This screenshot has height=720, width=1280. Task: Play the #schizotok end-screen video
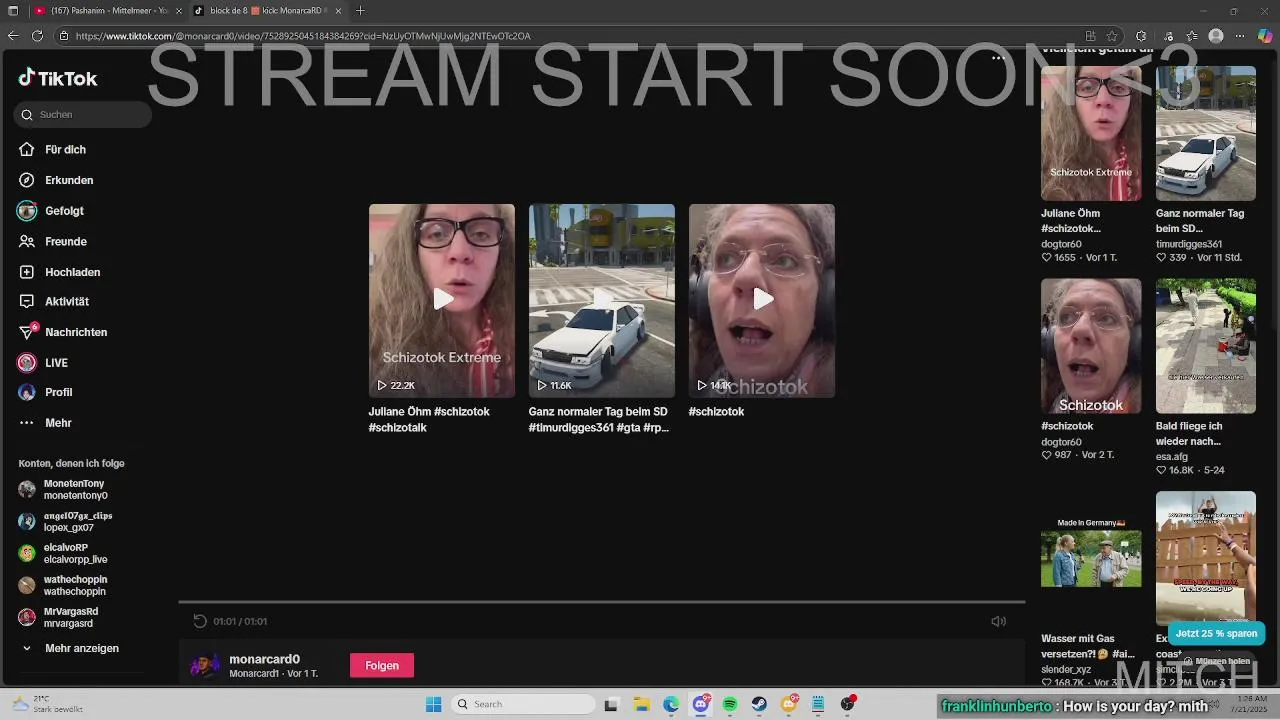point(762,301)
